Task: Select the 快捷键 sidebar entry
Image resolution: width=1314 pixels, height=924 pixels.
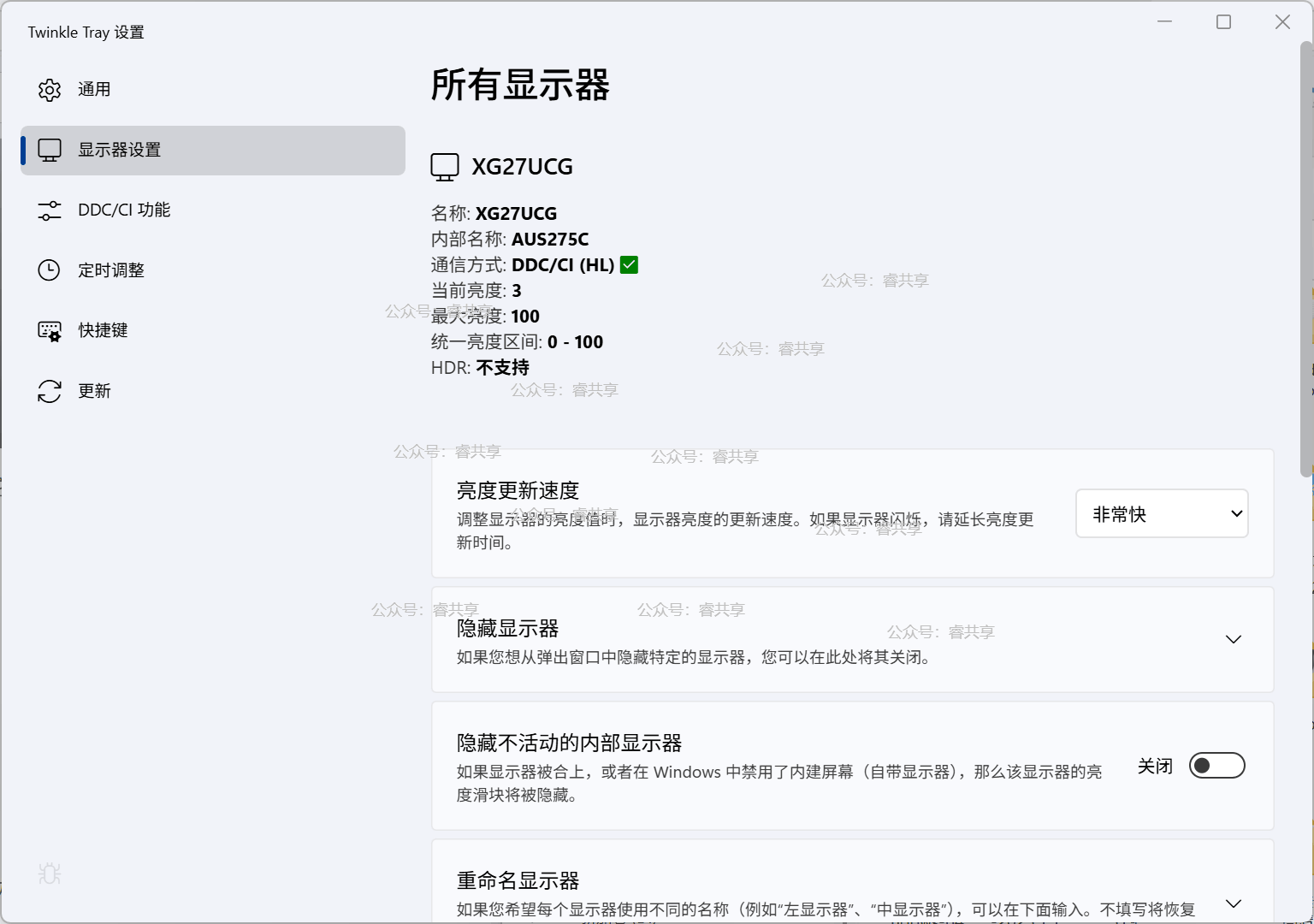Action: 103,331
